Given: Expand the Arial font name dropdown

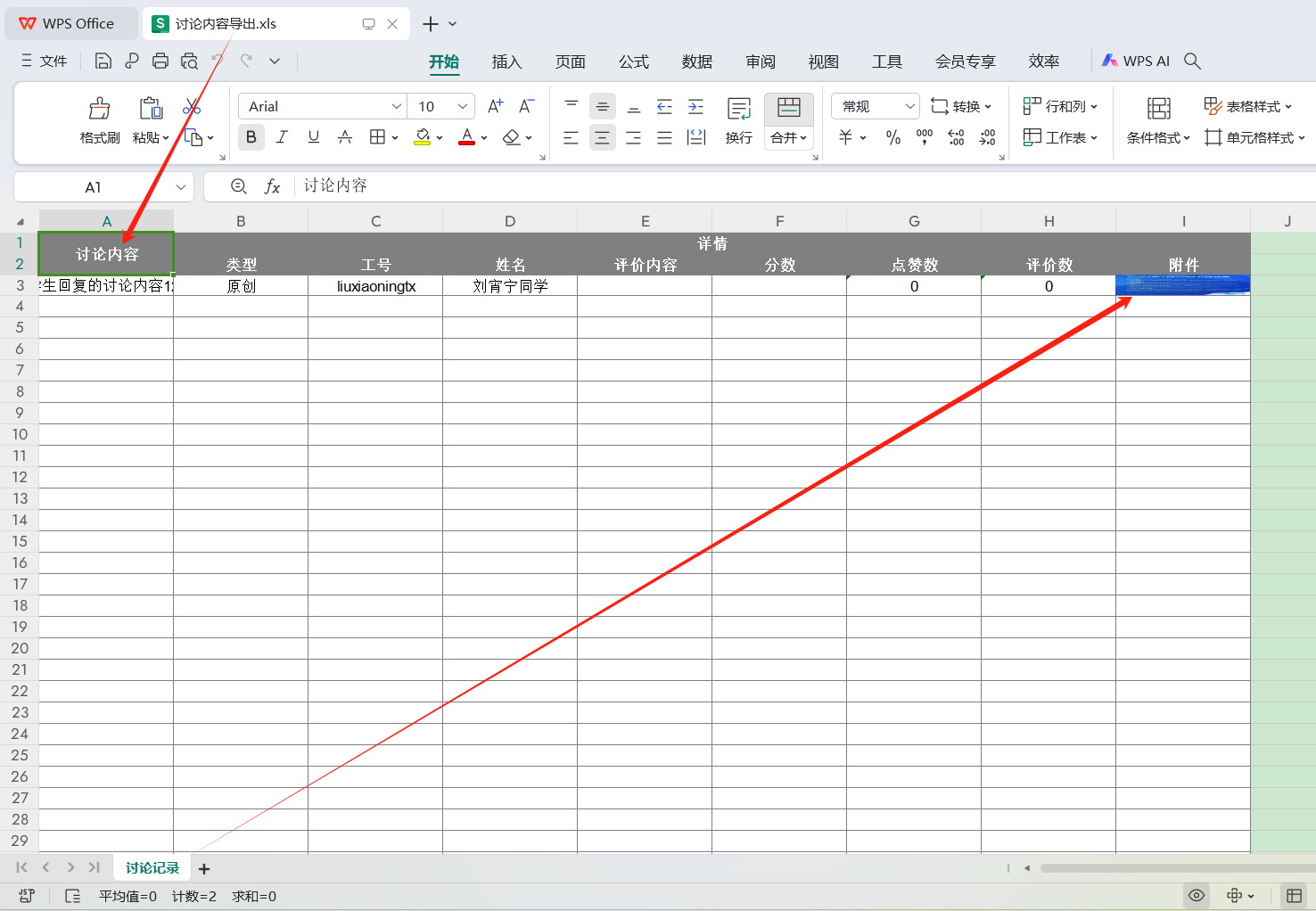Looking at the screenshot, I should click(x=396, y=106).
